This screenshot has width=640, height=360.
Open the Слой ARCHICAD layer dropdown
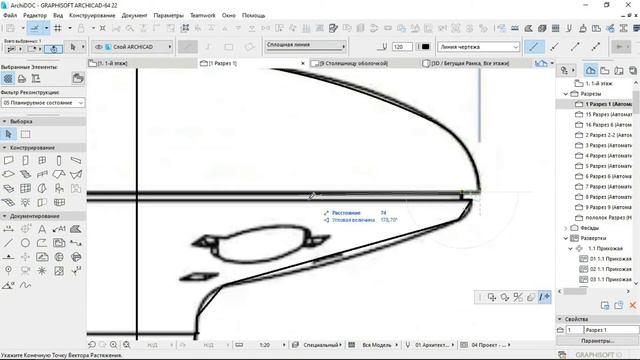click(132, 47)
